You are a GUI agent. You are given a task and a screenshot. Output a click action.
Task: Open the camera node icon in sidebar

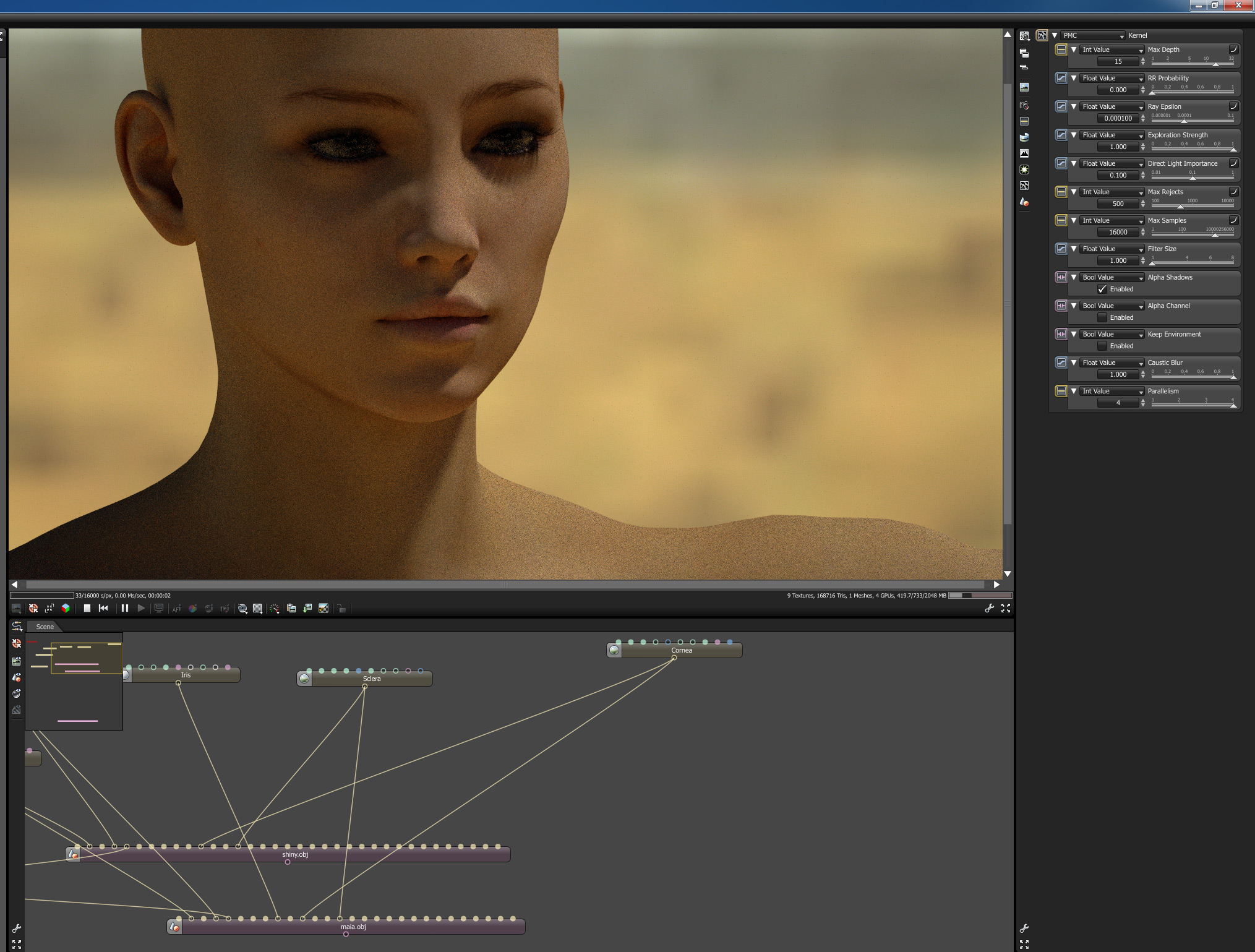click(x=1024, y=105)
